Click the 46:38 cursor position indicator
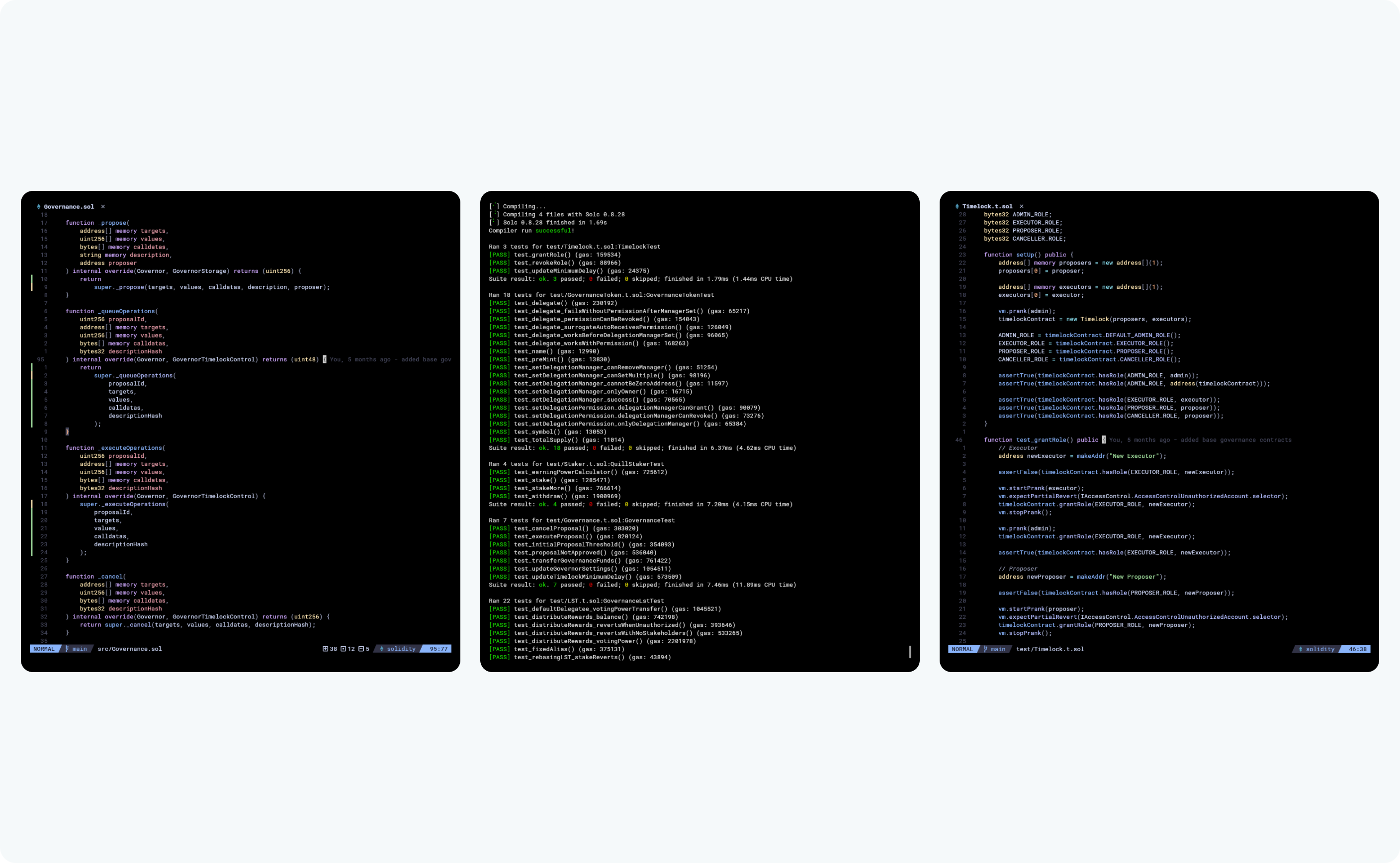Screen dimensions: 1400x863 click(x=1357, y=649)
